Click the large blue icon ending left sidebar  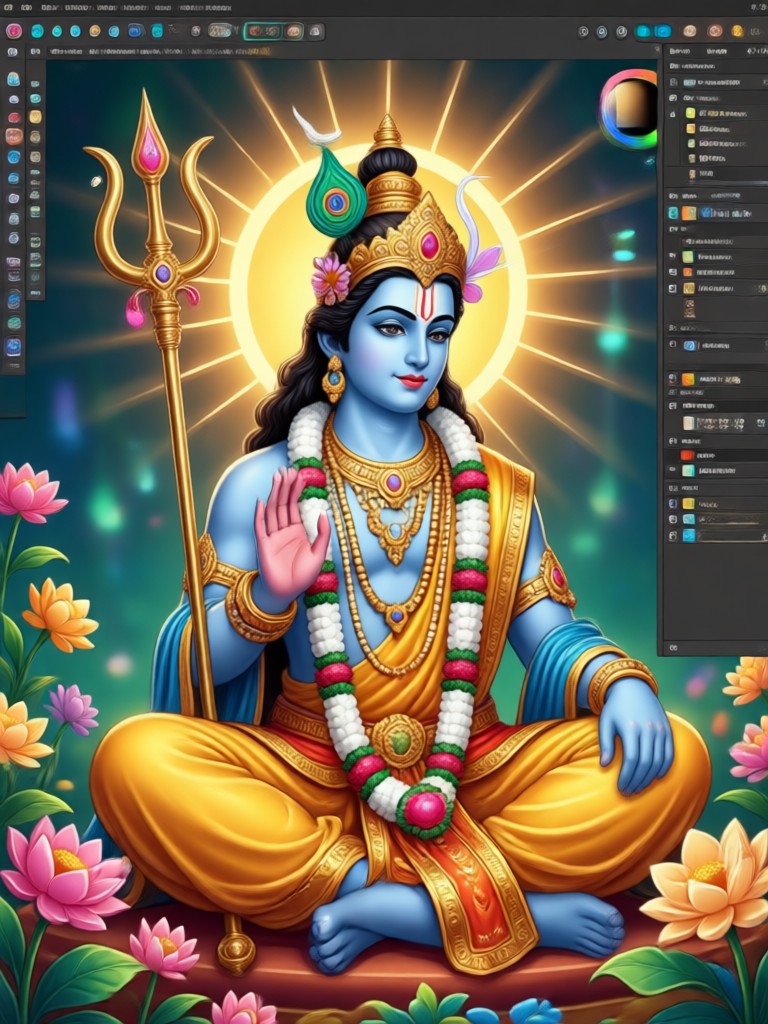pos(13,346)
